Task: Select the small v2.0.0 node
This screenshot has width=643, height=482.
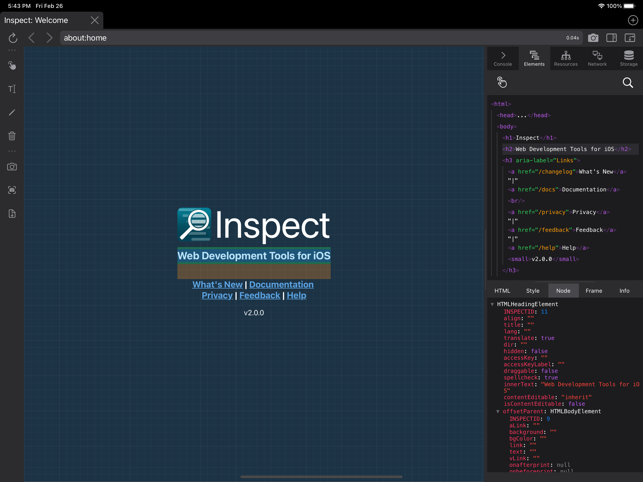Action: [543, 259]
